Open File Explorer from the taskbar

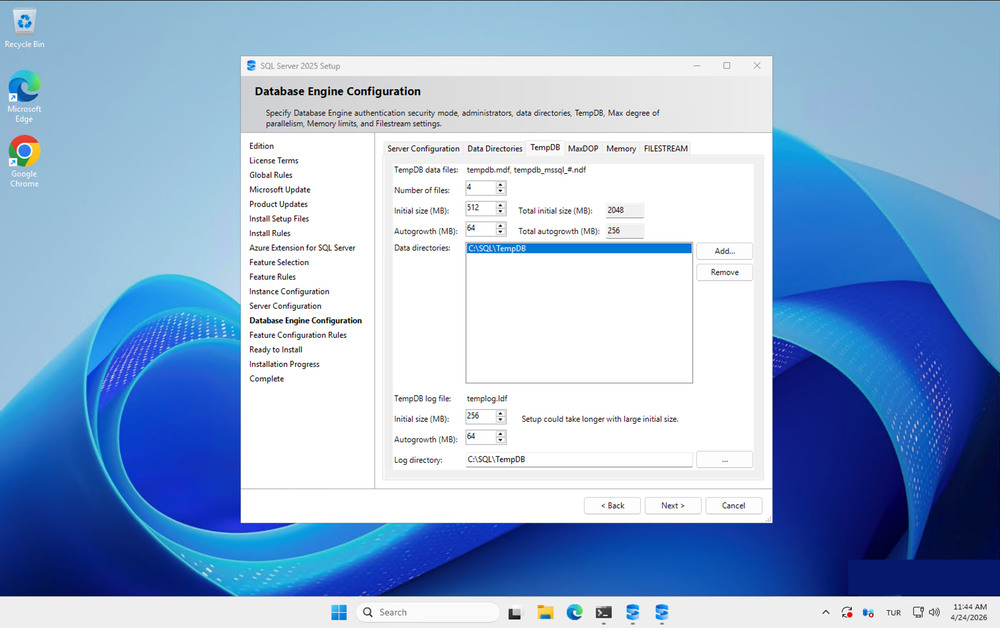tap(545, 612)
